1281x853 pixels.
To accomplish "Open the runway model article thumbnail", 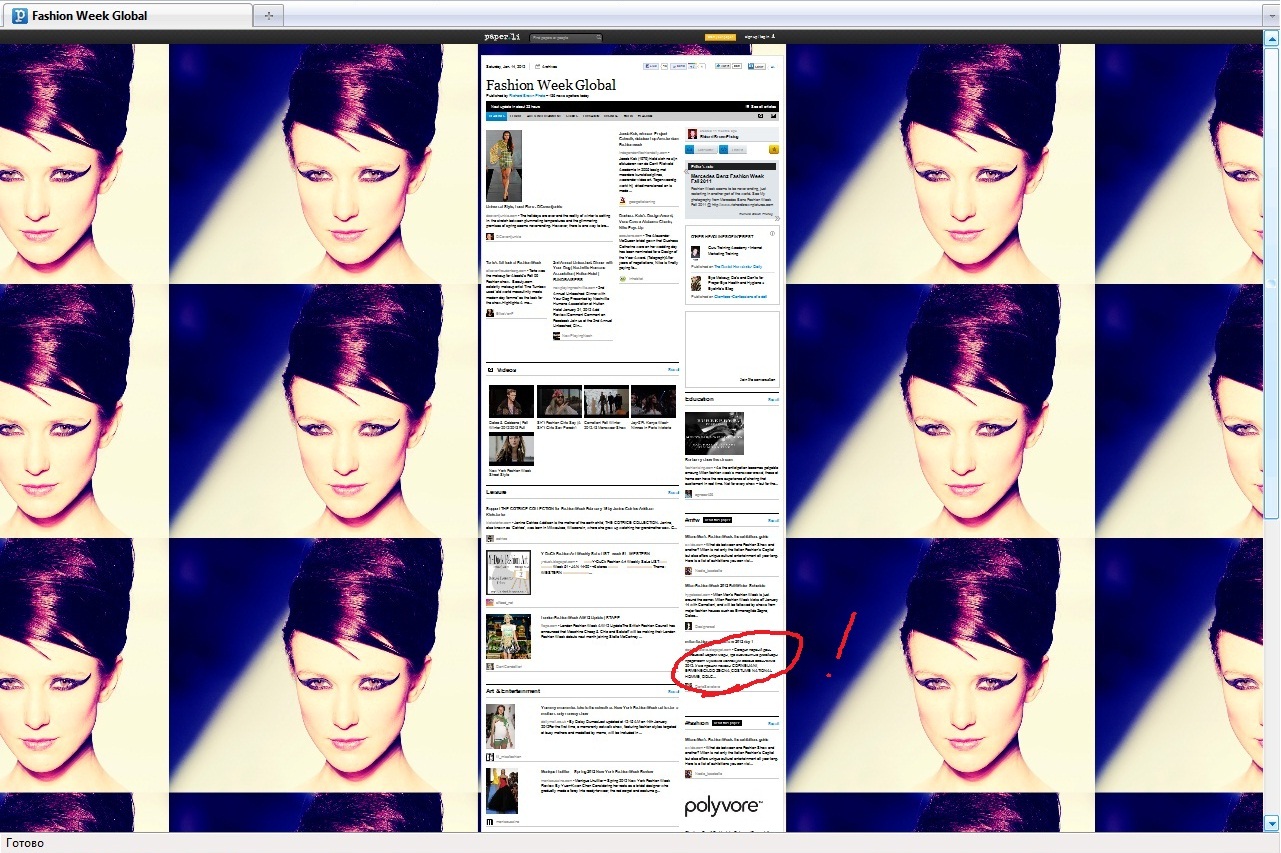I will (504, 166).
